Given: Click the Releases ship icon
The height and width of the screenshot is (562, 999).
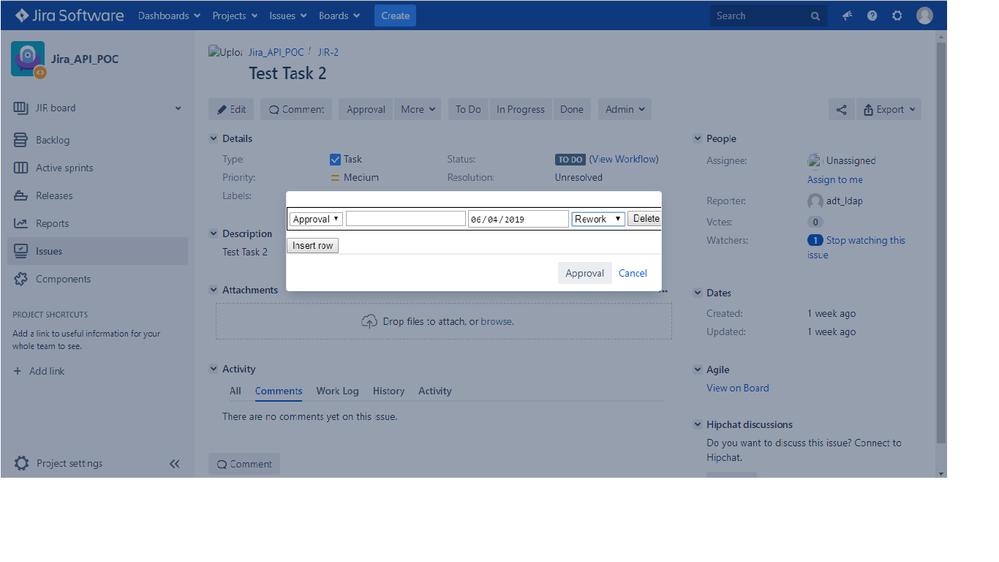Looking at the screenshot, I should tap(20, 196).
